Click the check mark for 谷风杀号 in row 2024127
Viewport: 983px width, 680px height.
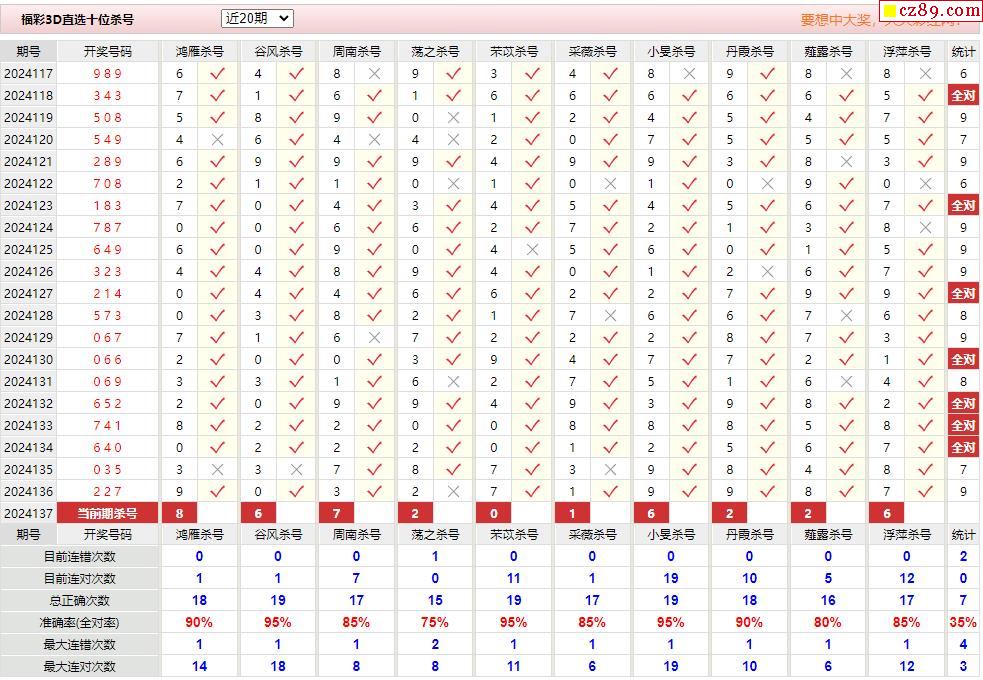pyautogui.click(x=296, y=293)
